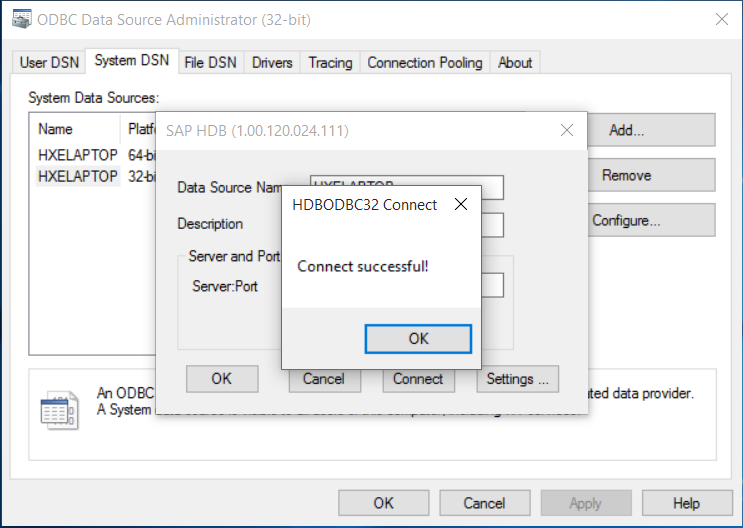Click the Help button

pyautogui.click(x=687, y=503)
